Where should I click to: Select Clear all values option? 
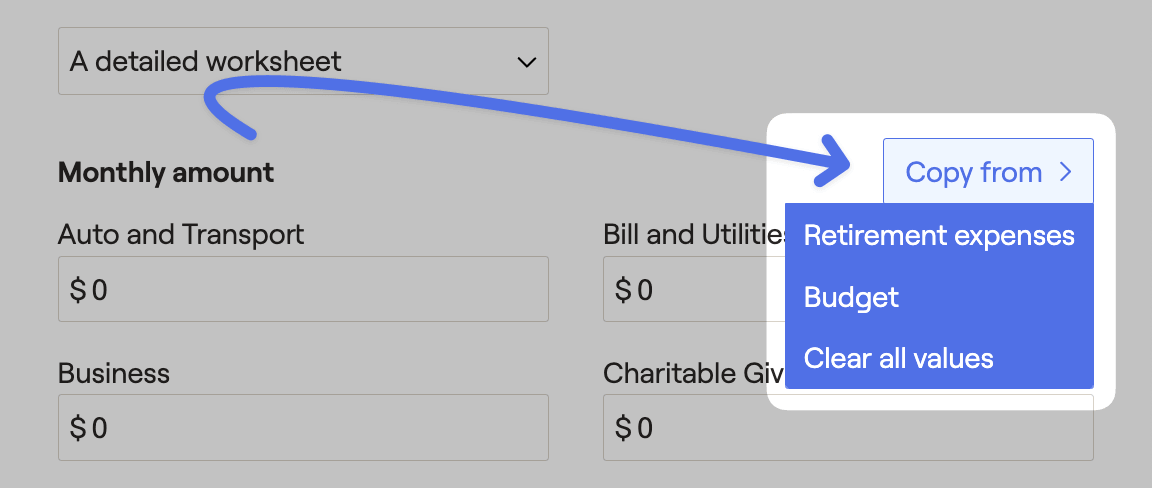pos(939,359)
